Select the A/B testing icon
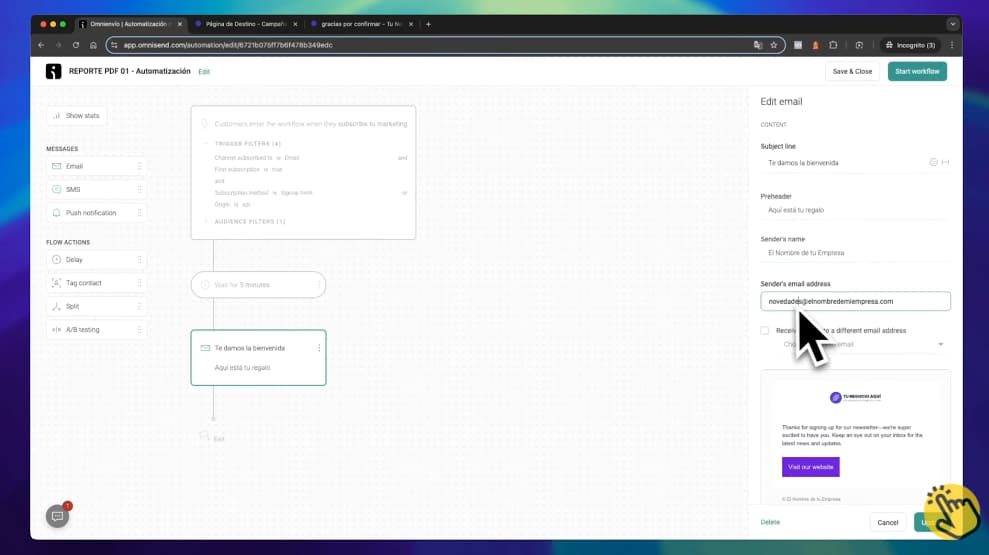Image resolution: width=989 pixels, height=555 pixels. 57,329
